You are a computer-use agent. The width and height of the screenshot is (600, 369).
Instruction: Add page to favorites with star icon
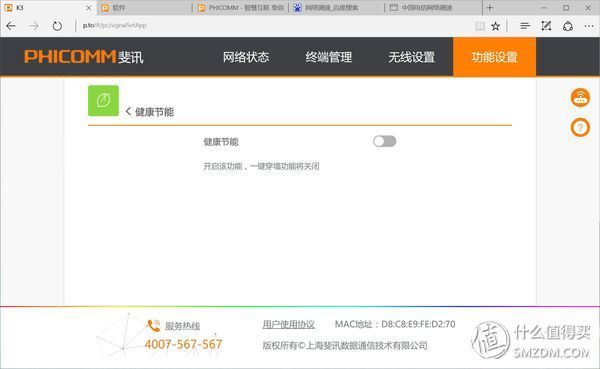coord(496,26)
